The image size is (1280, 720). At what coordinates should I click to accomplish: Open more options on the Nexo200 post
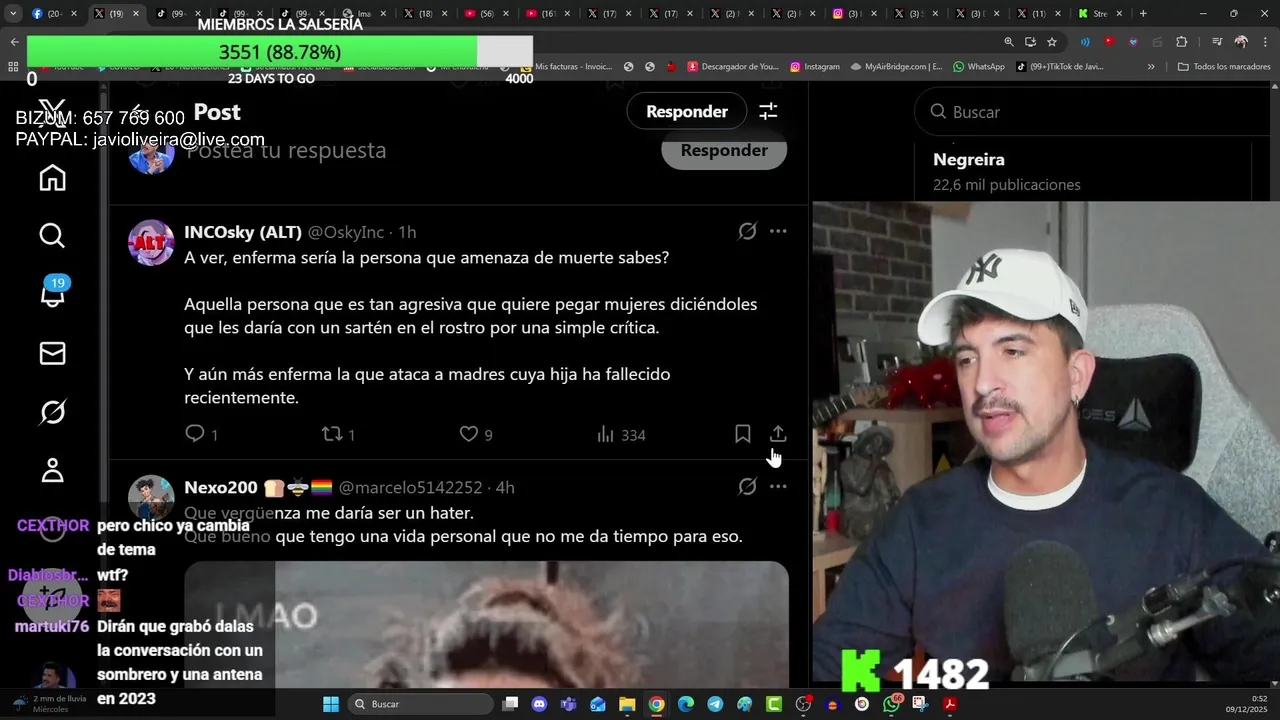(x=778, y=487)
